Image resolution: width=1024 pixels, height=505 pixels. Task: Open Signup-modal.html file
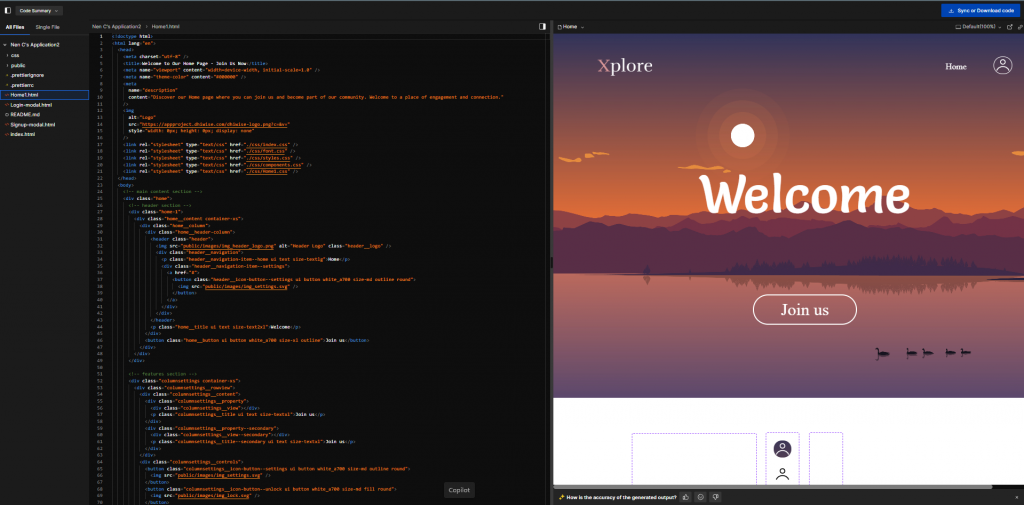(33, 124)
